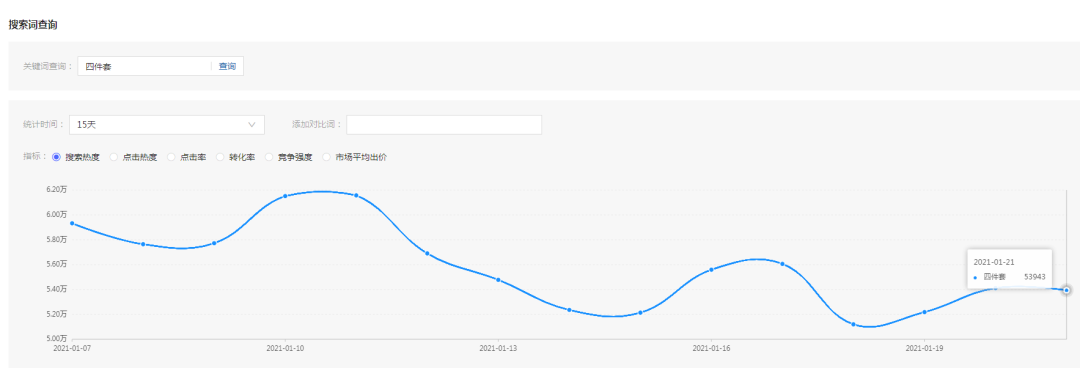Select the 搜索热度 radio button
Viewport: 1080px width, 368px height.
coord(56,157)
